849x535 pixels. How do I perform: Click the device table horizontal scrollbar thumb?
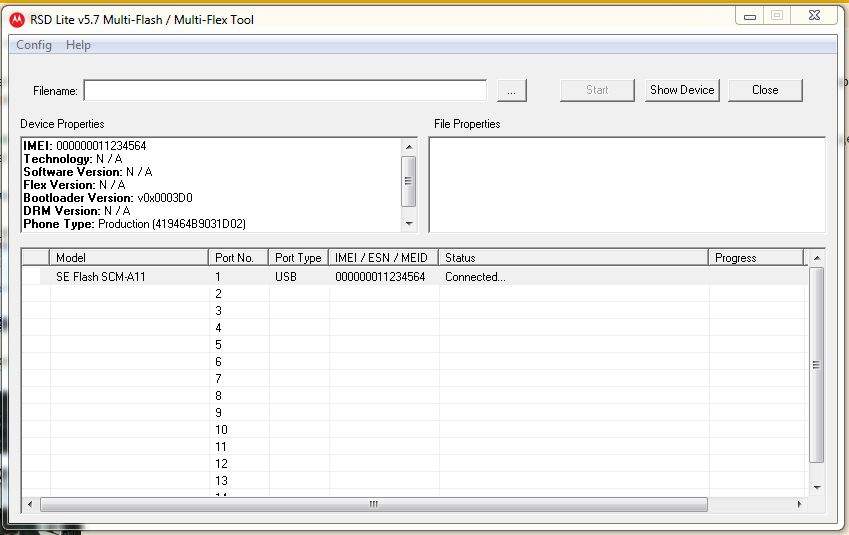pos(374,504)
